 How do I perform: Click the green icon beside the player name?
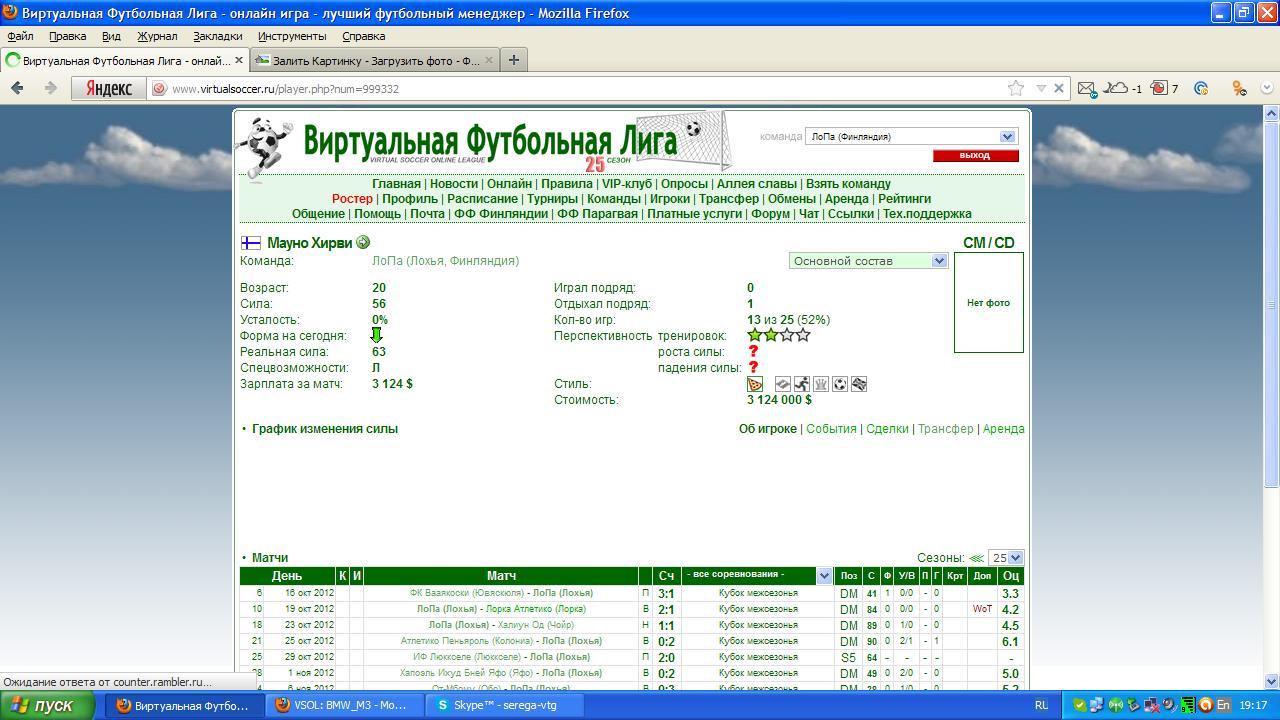[x=363, y=242]
